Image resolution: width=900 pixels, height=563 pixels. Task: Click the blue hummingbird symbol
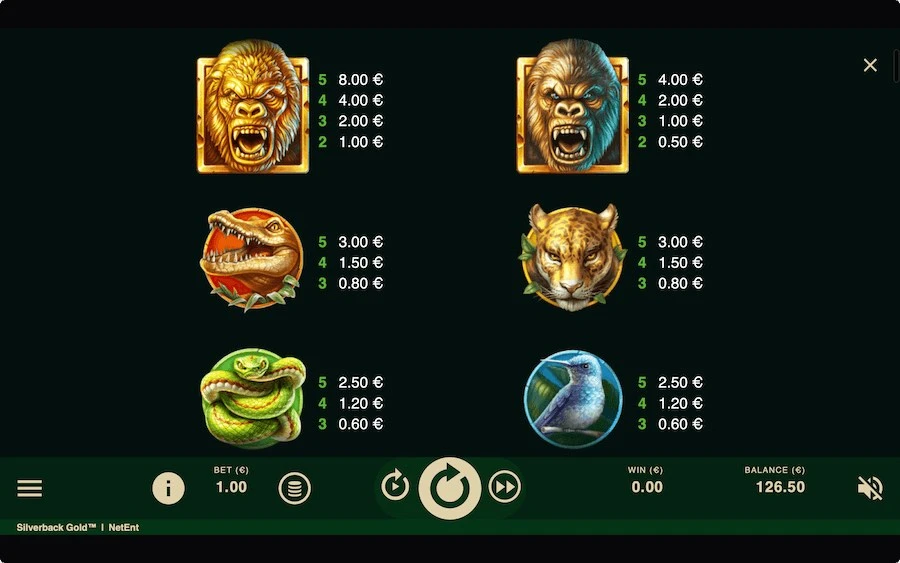click(x=573, y=399)
